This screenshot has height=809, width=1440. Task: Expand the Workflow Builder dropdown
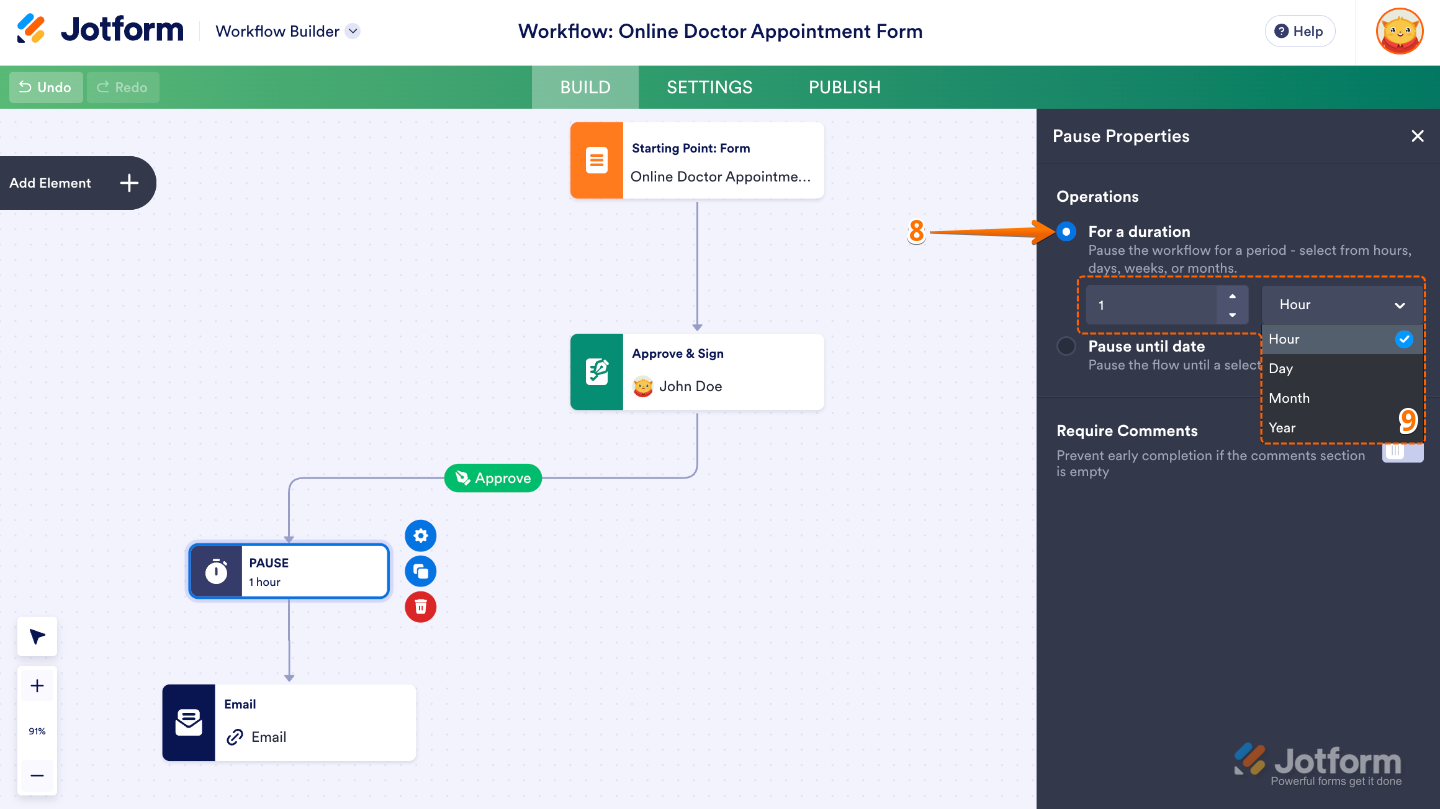click(352, 31)
